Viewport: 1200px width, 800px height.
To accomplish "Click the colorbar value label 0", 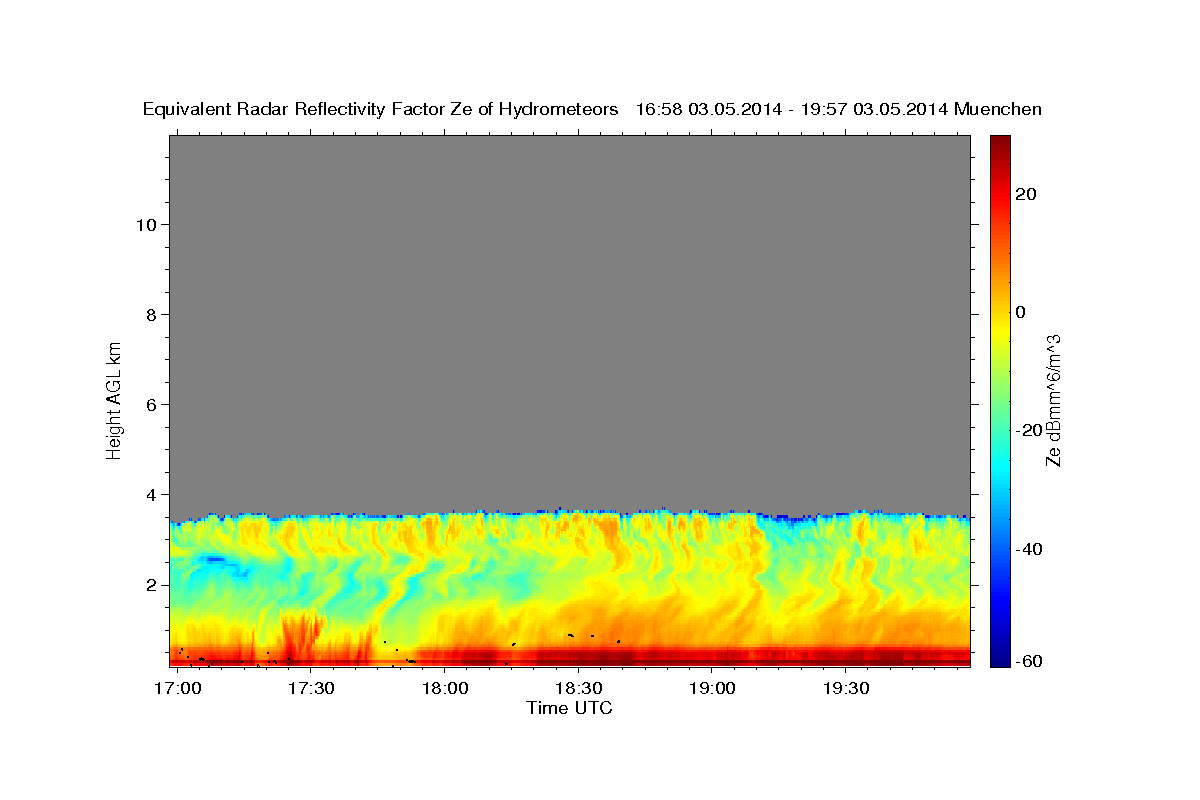I will [x=1020, y=312].
